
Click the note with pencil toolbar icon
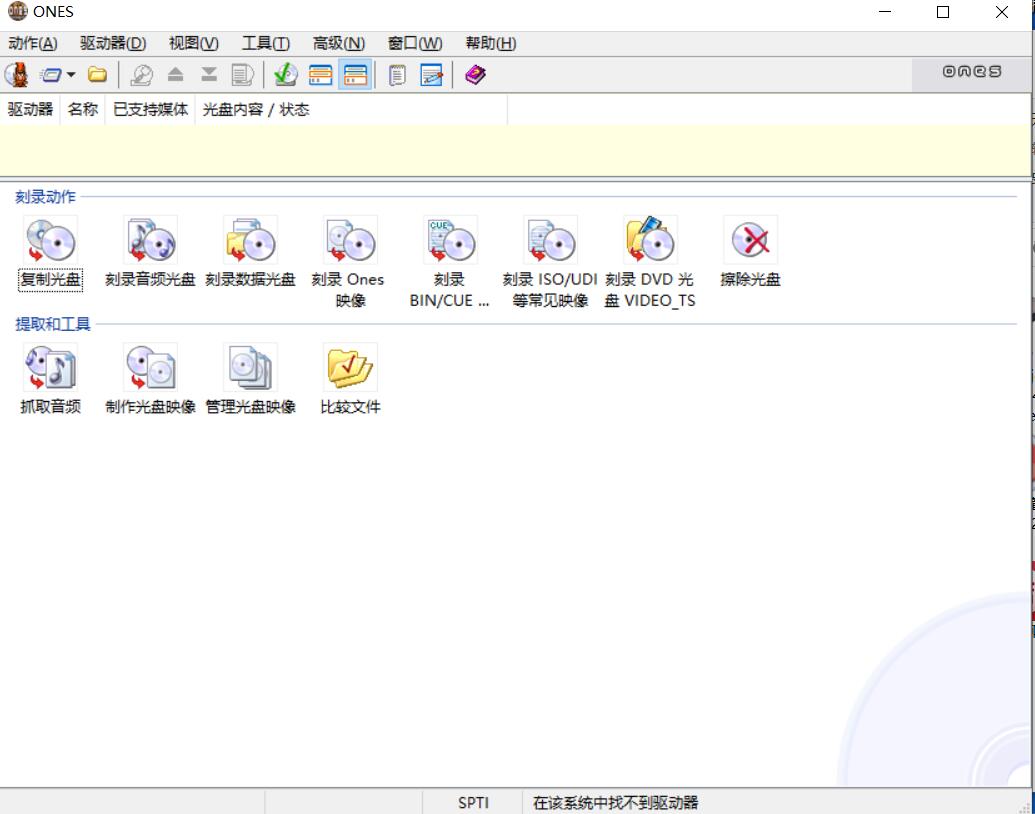[432, 75]
